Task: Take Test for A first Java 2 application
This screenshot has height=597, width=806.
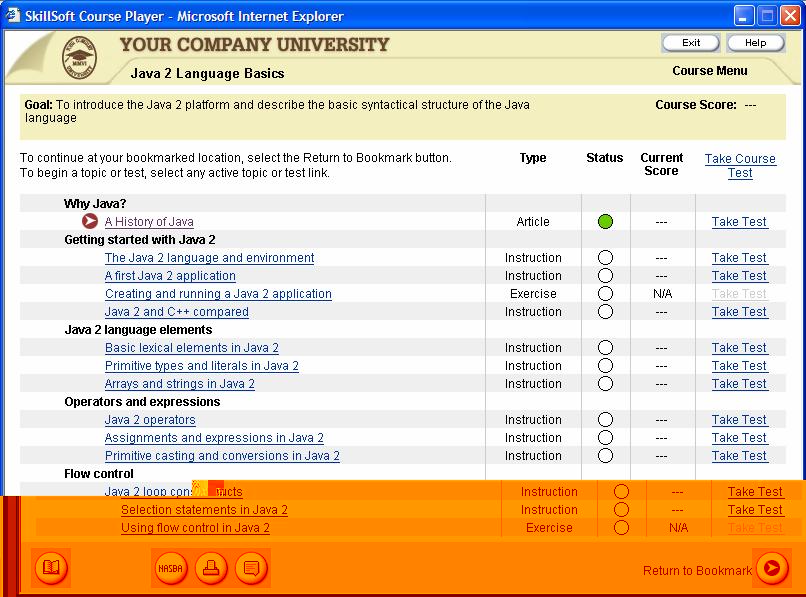Action: point(739,276)
